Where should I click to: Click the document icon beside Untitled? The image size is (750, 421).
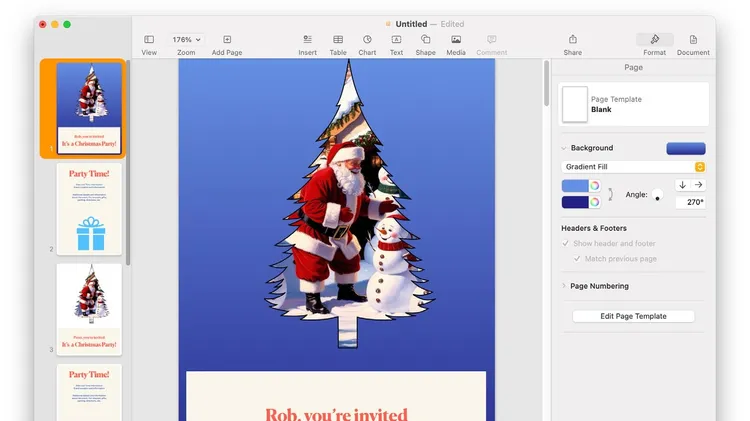tap(388, 23)
